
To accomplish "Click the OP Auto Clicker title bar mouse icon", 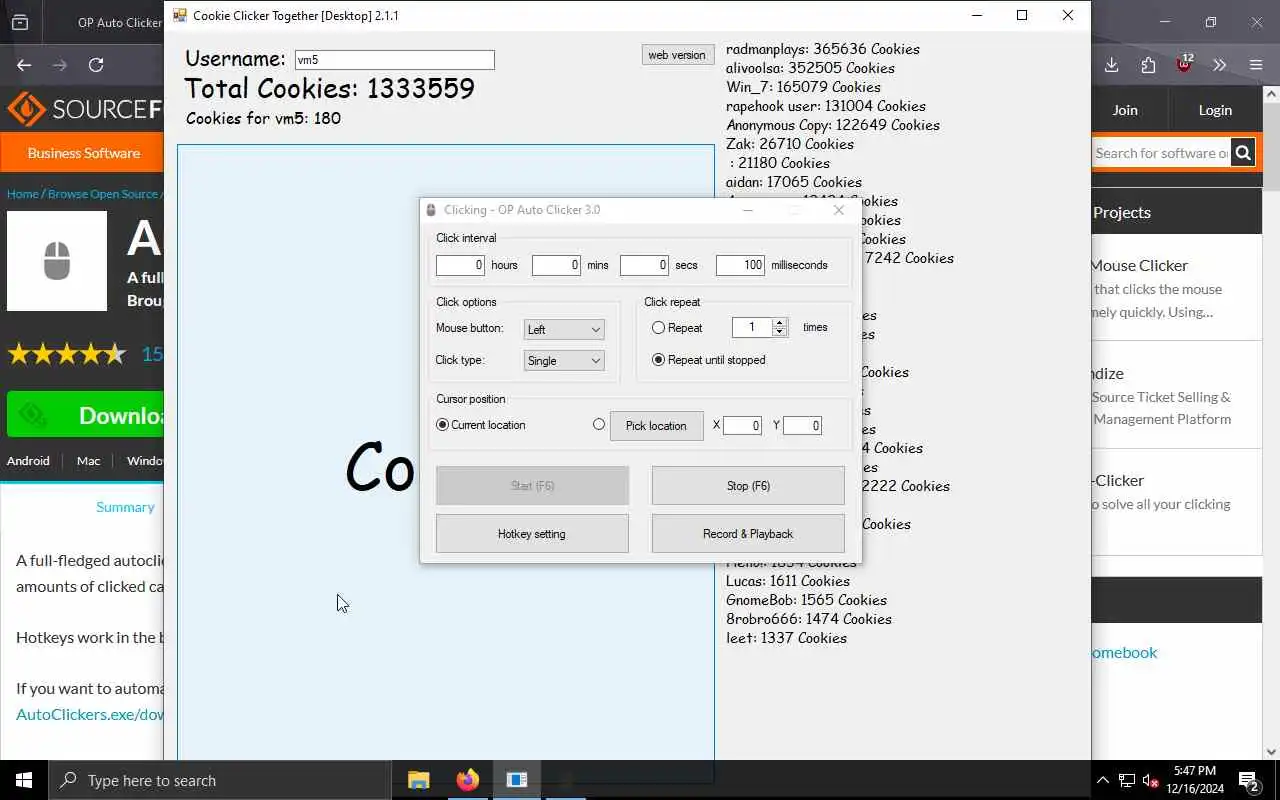I will pyautogui.click(x=431, y=210).
